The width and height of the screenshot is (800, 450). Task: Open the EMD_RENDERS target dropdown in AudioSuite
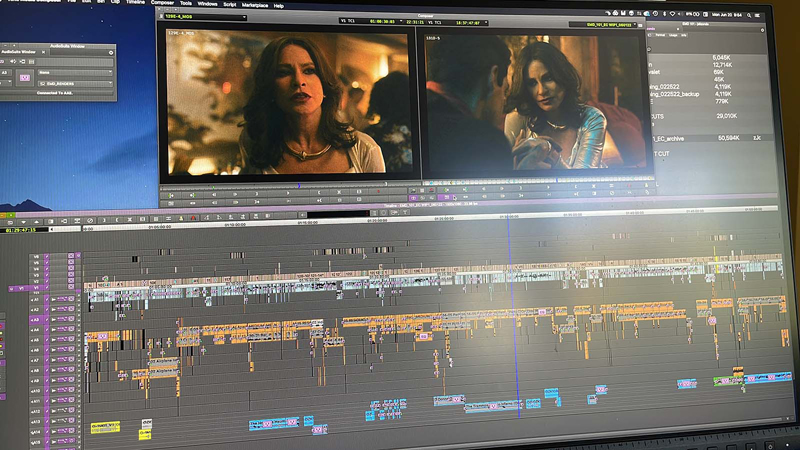click(75, 83)
